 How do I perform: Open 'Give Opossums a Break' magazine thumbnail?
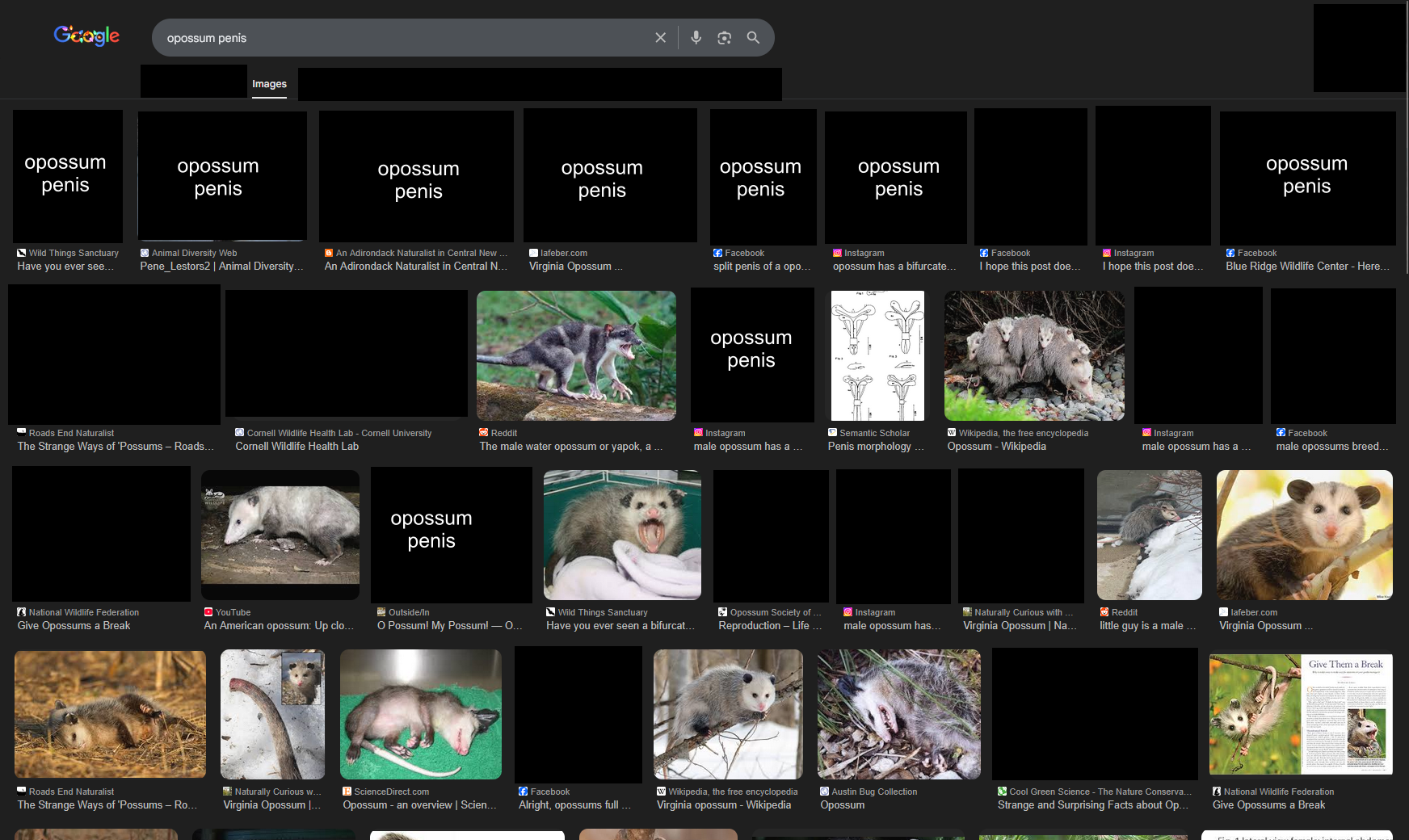1301,715
